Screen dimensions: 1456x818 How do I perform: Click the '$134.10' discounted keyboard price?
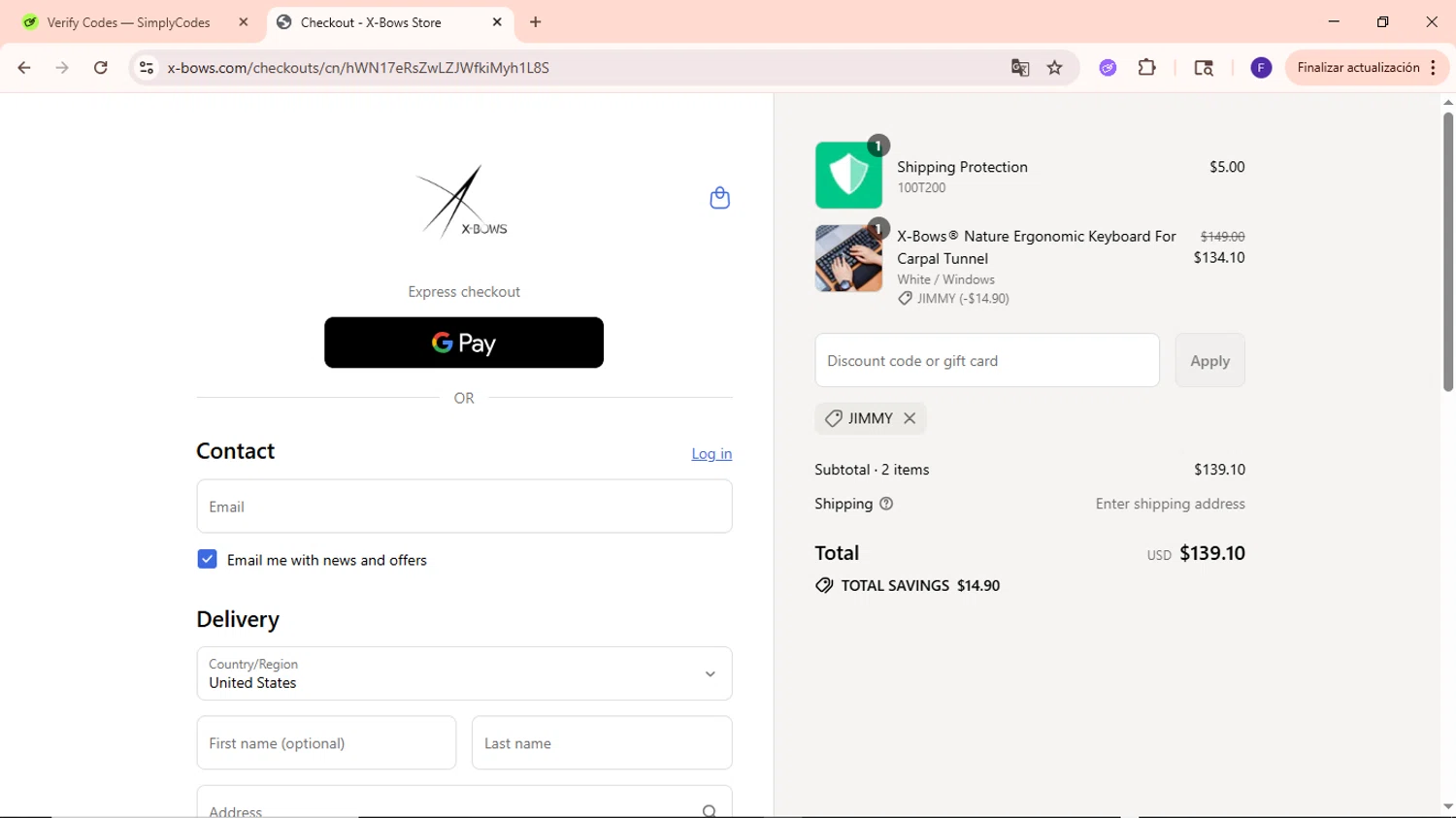[1219, 257]
